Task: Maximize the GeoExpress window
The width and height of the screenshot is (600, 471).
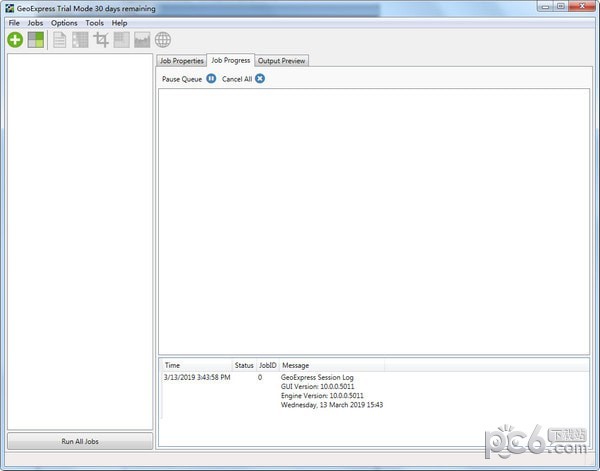Action: 561,6
